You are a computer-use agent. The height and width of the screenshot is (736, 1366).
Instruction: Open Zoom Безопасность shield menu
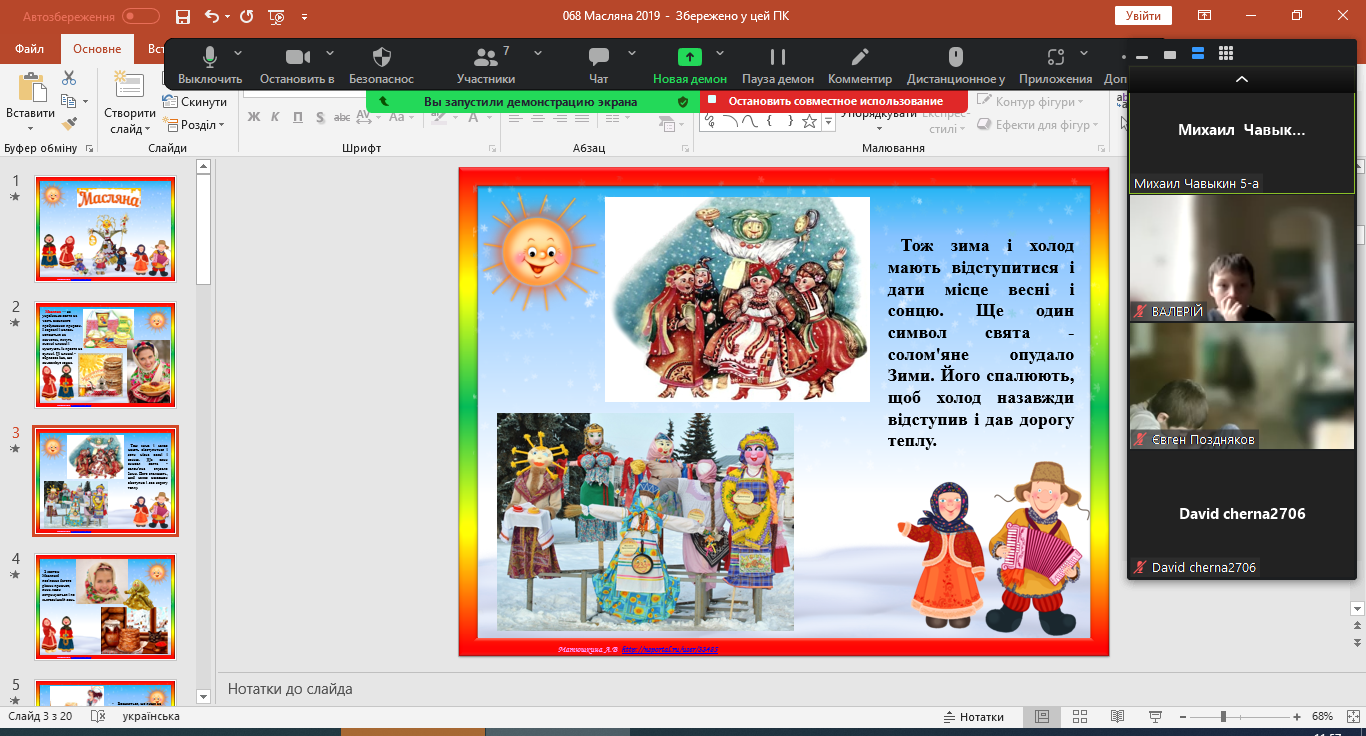coord(381,65)
